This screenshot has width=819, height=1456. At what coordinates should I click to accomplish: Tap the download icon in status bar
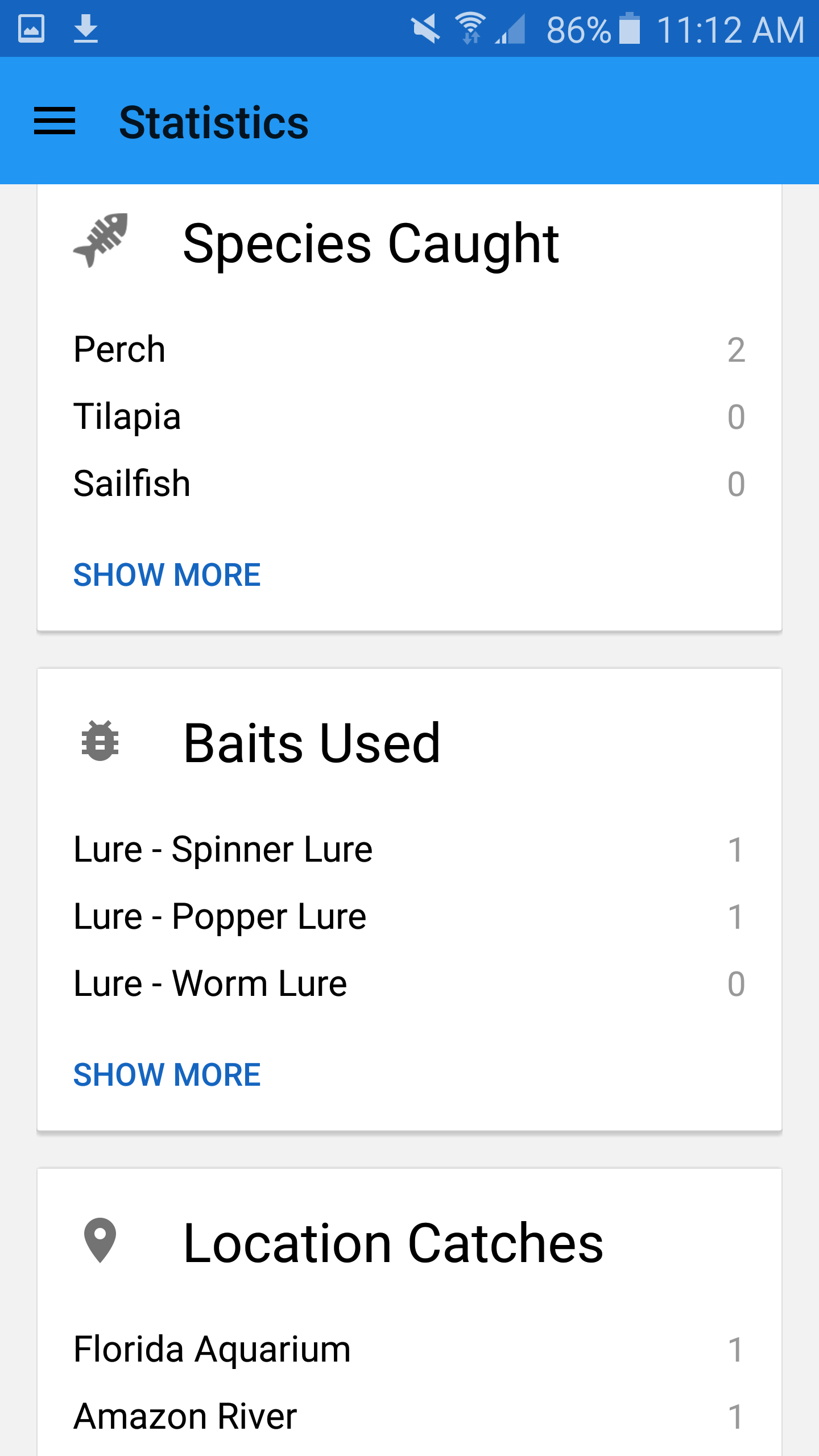click(x=85, y=28)
